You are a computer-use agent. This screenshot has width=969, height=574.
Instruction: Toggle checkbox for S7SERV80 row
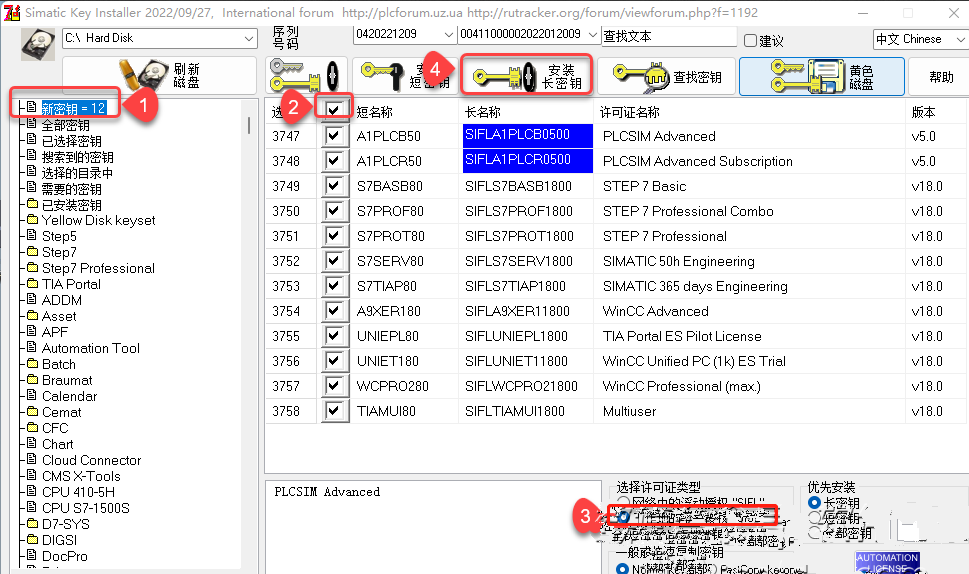click(334, 261)
